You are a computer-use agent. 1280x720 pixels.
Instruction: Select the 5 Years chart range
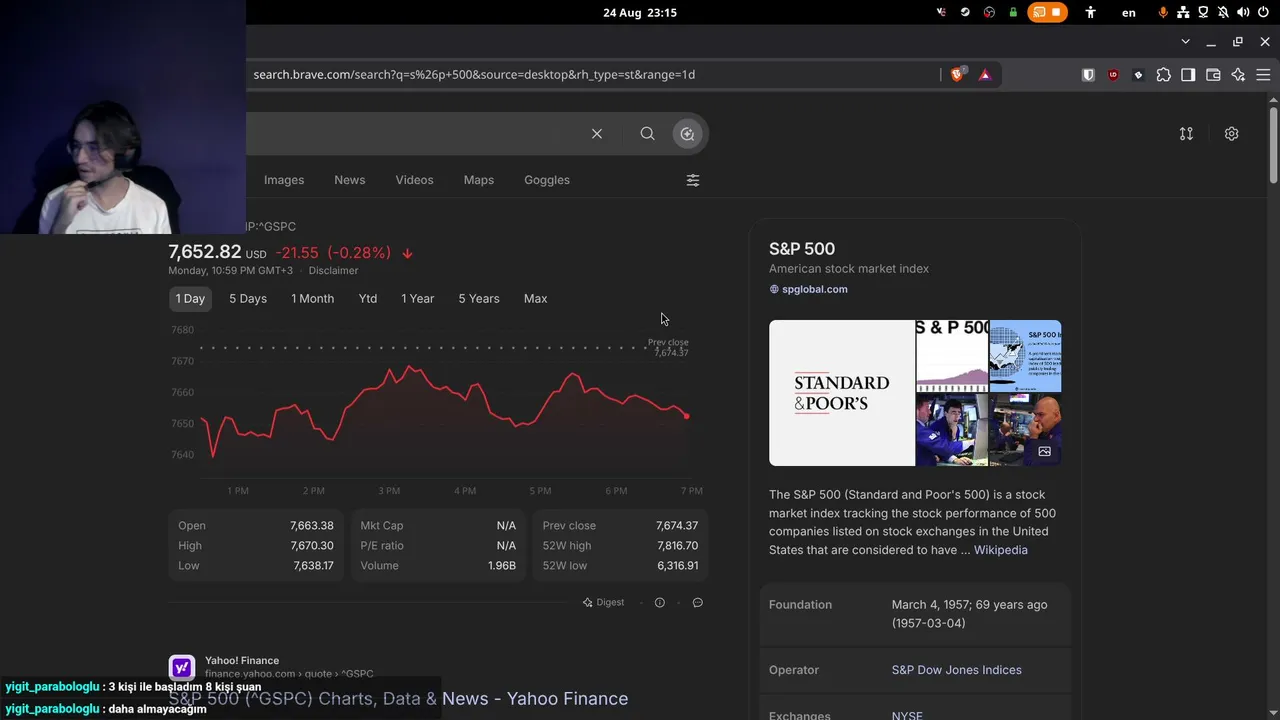pyautogui.click(x=479, y=299)
